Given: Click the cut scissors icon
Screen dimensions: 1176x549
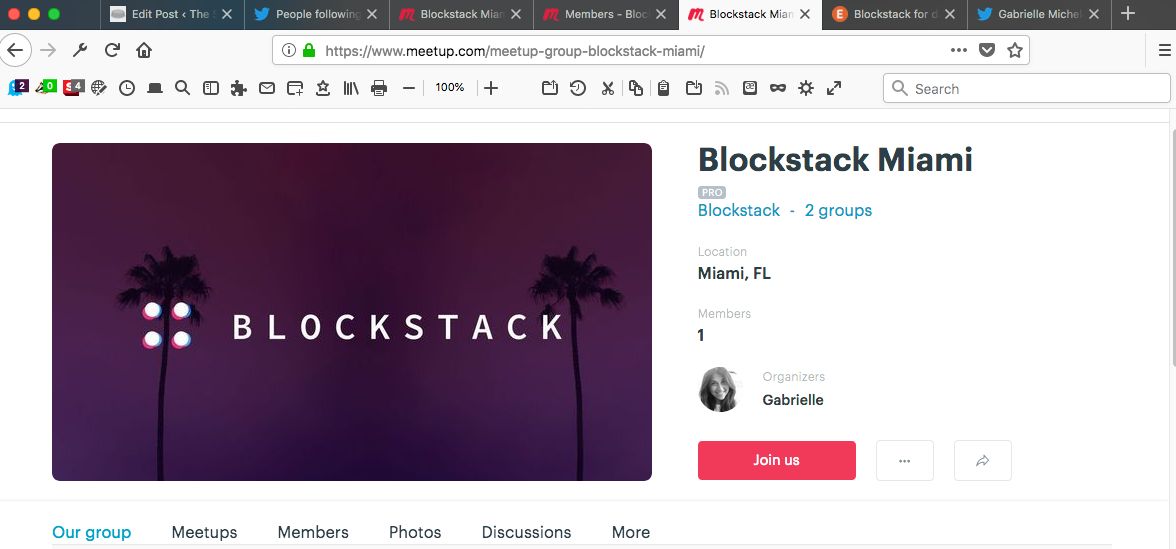Looking at the screenshot, I should (x=608, y=88).
